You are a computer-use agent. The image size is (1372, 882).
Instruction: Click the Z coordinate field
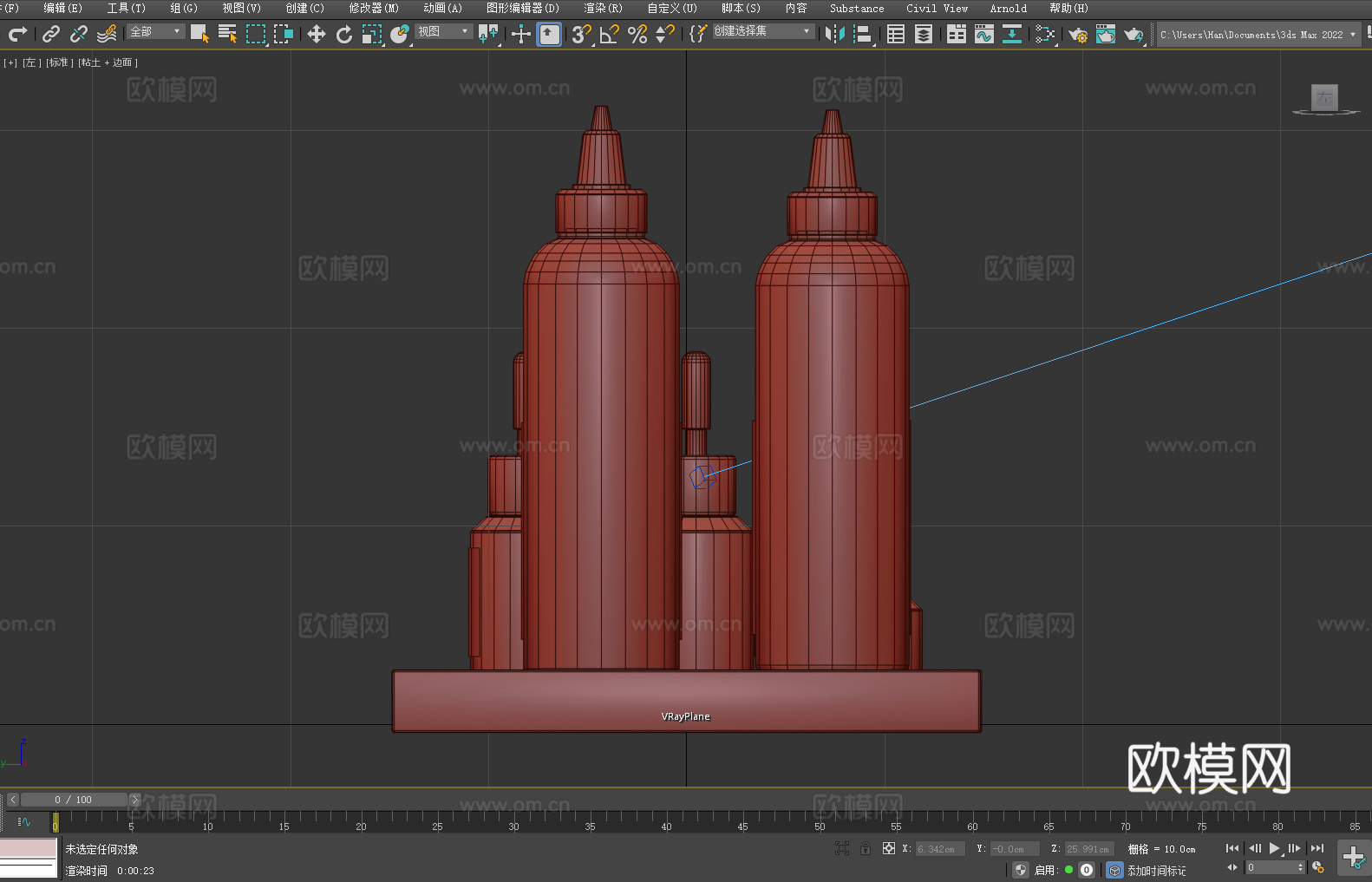[1089, 849]
